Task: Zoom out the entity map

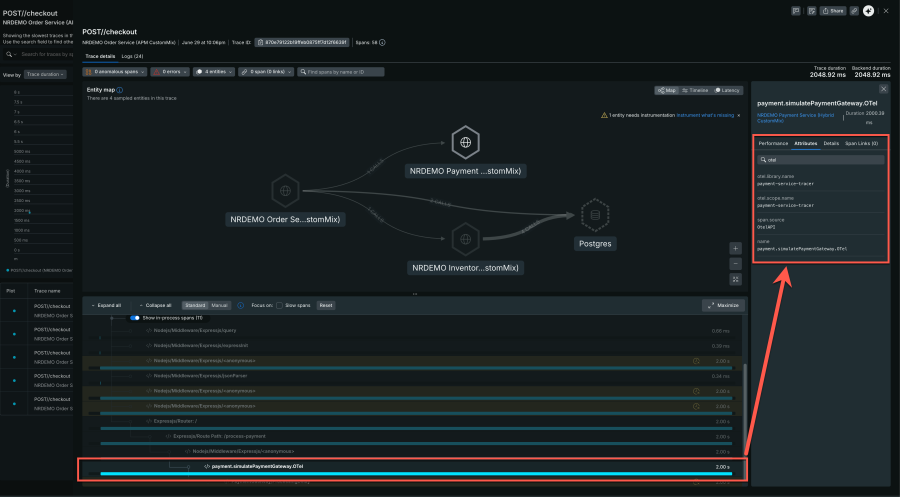Action: pyautogui.click(x=735, y=264)
